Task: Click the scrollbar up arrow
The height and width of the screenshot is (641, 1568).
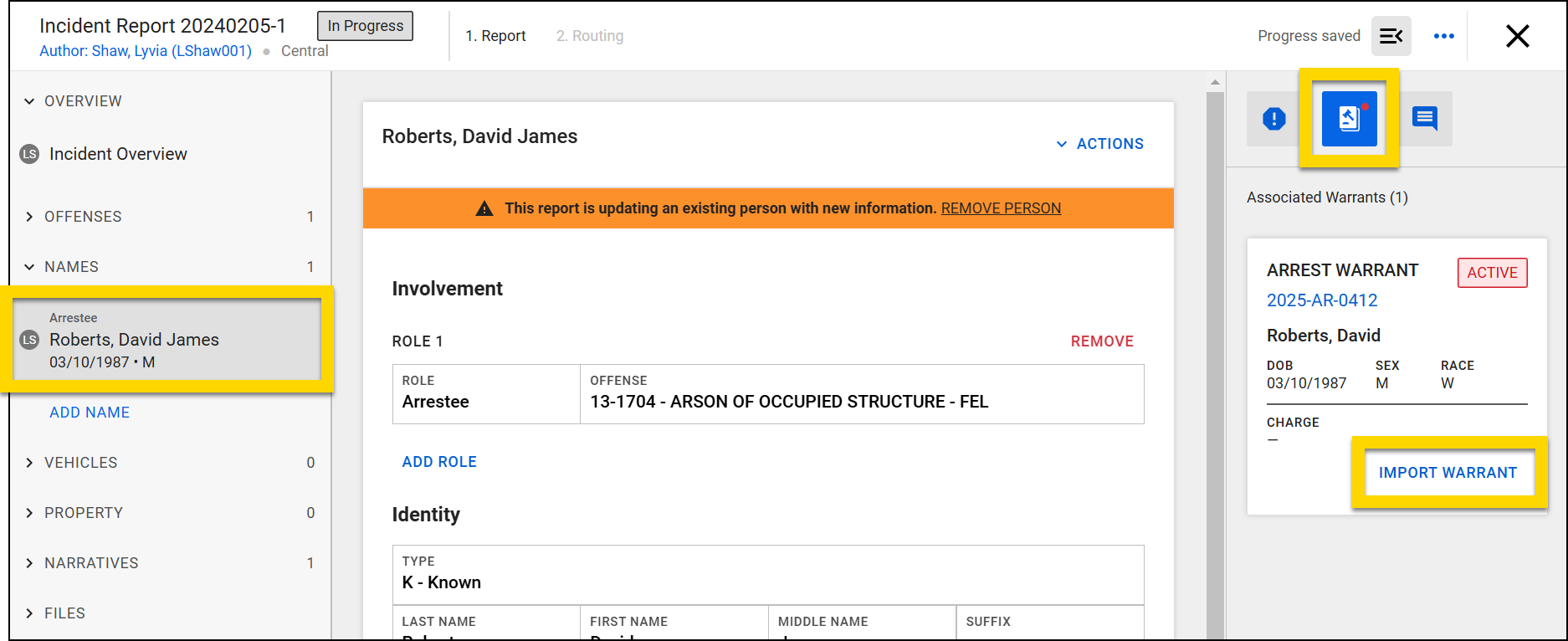Action: [x=1216, y=82]
